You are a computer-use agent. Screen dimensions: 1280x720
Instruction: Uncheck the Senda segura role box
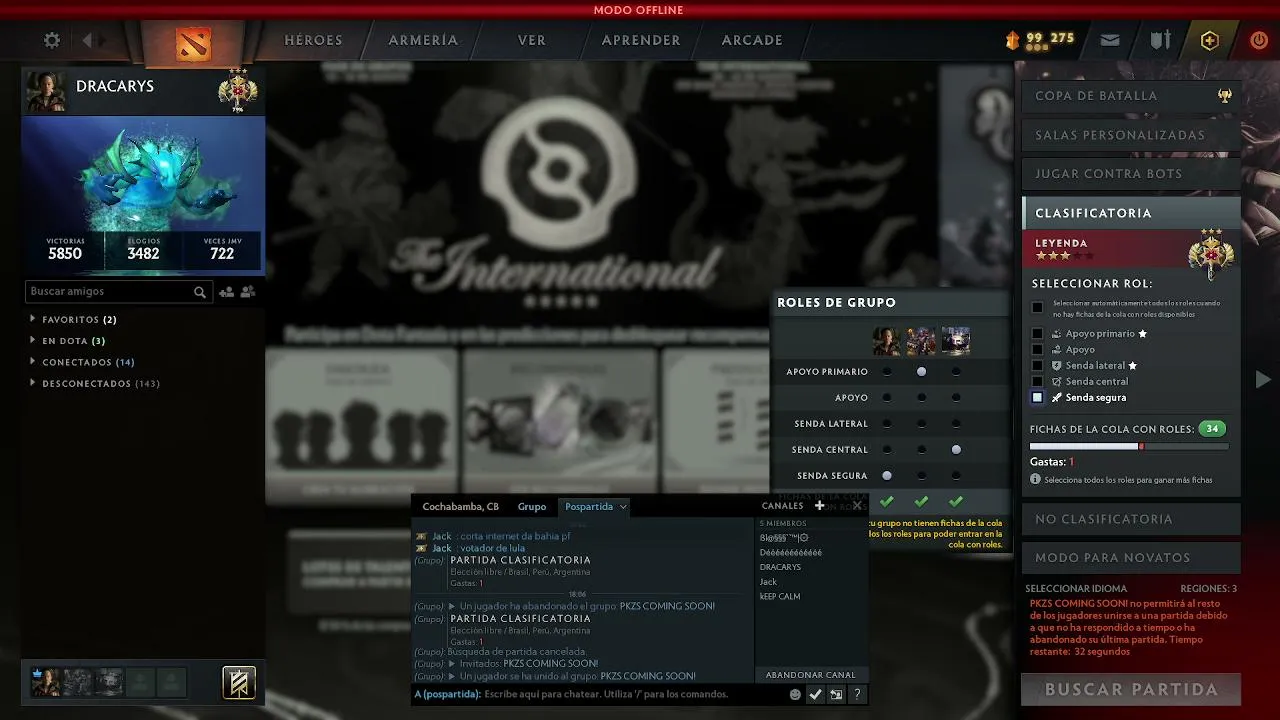click(1037, 398)
